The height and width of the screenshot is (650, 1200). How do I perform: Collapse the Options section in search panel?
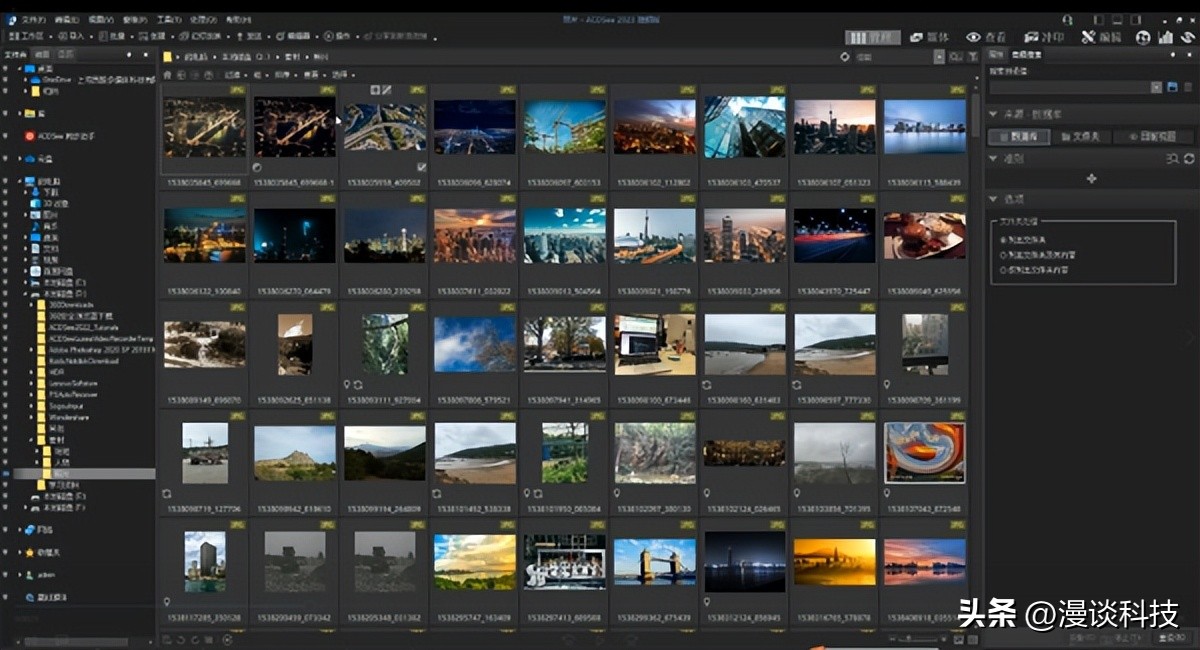(x=993, y=199)
